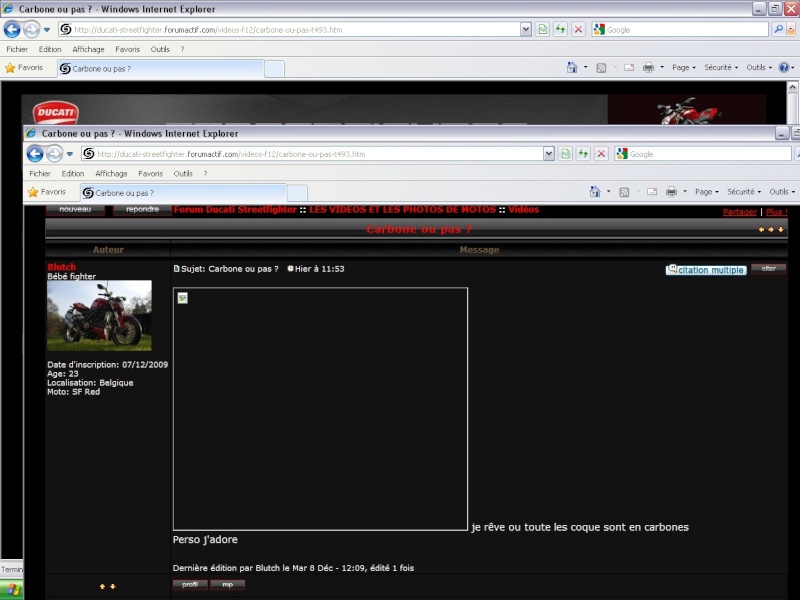Viewport: 800px width, 600px height.
Task: Open Sécurité dropdown in front window
Action: 744,192
